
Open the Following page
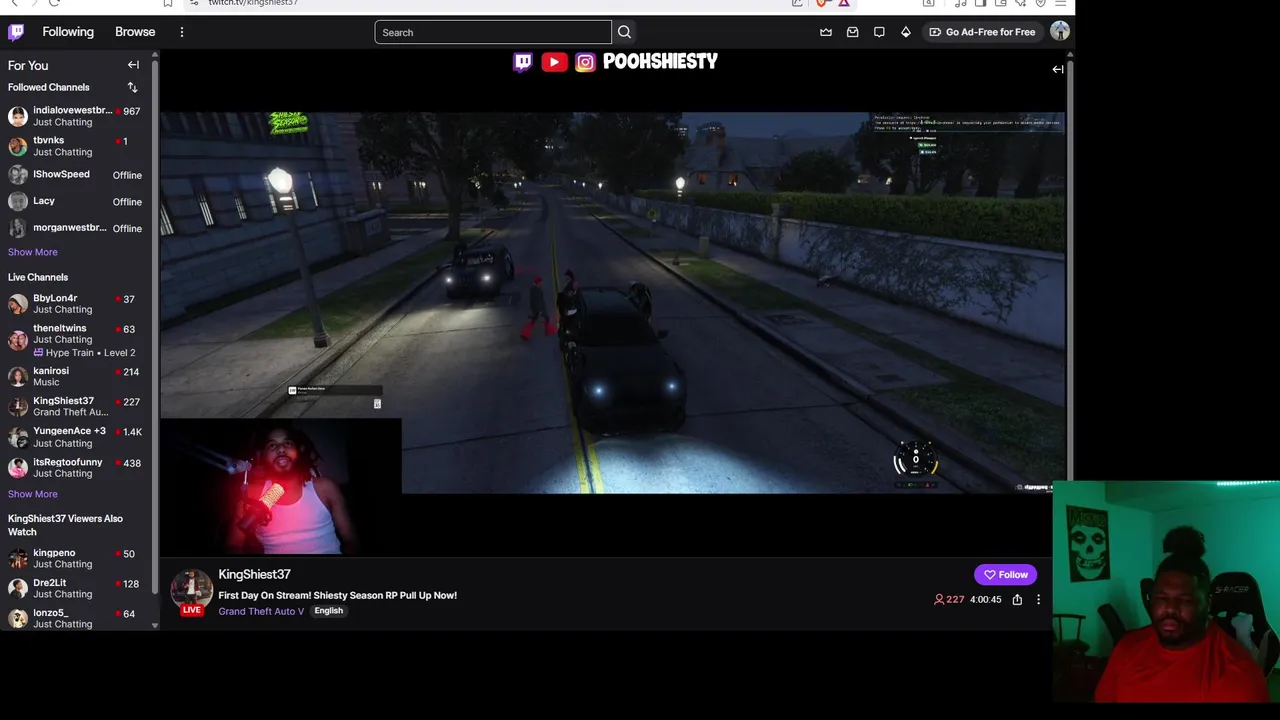(x=68, y=32)
